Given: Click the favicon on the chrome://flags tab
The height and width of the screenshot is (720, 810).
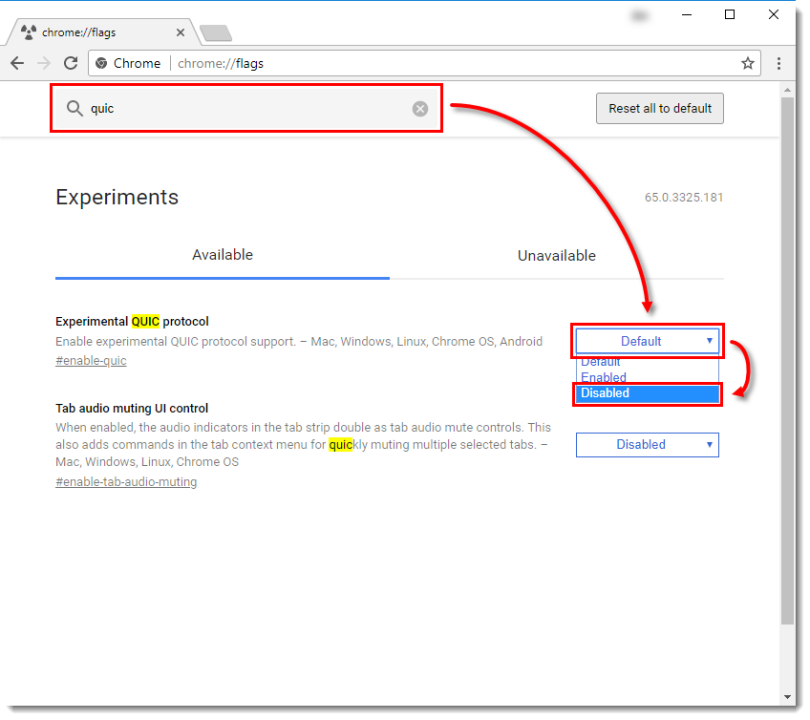Looking at the screenshot, I should tap(30, 31).
